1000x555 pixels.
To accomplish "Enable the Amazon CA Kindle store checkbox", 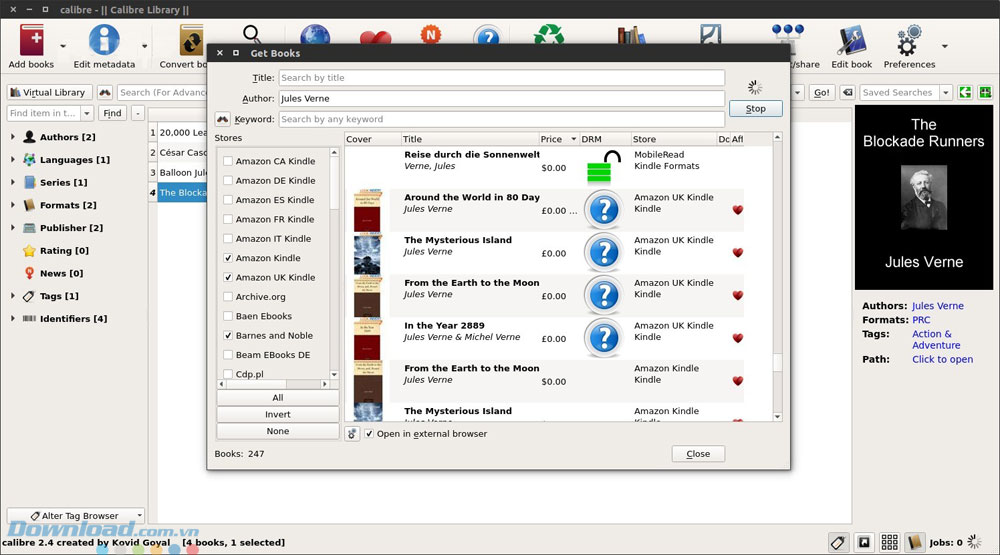I will click(228, 161).
